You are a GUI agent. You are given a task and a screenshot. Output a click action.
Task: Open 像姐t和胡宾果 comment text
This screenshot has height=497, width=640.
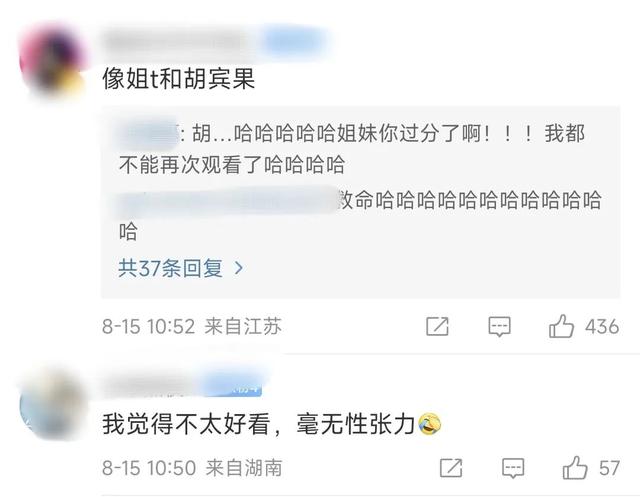[179, 79]
